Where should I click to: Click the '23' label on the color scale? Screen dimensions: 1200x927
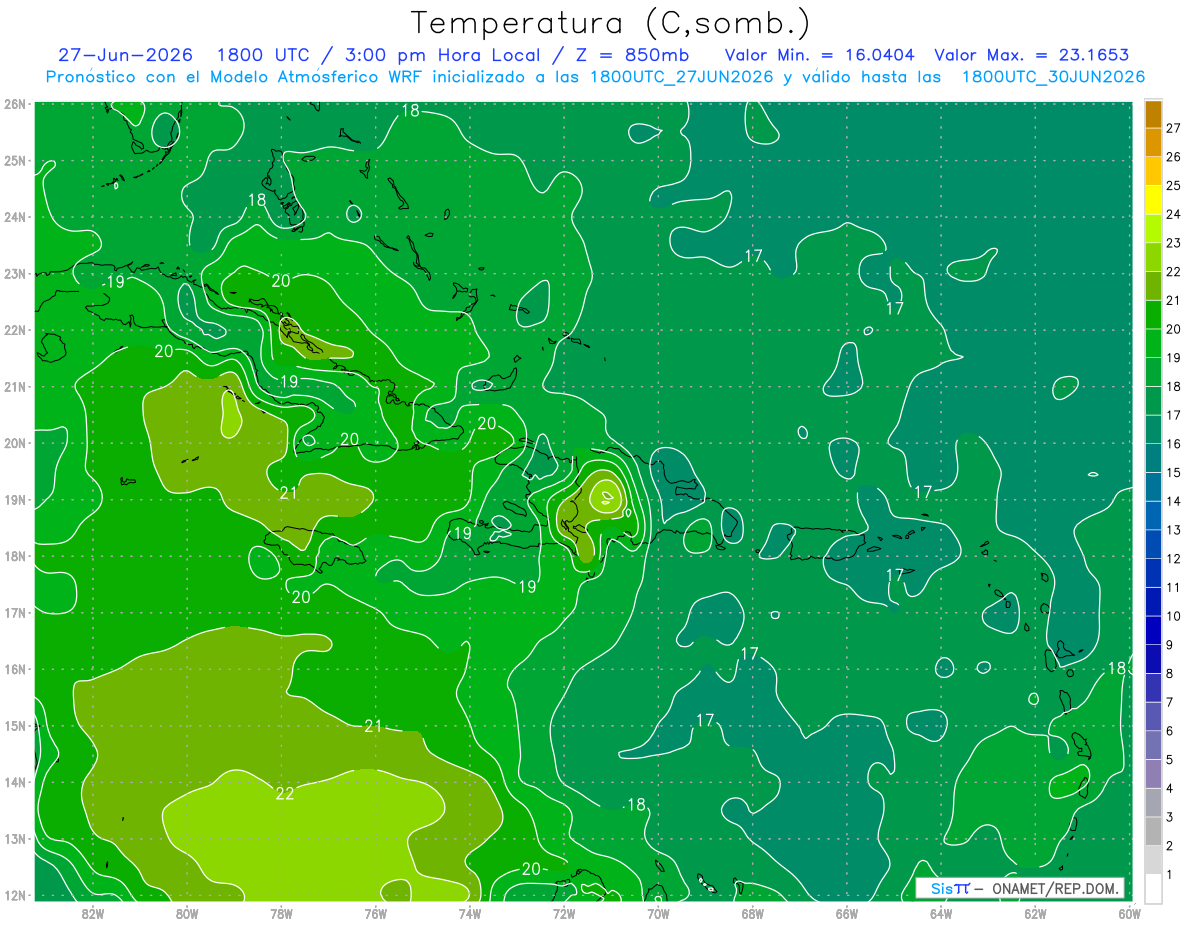coord(1174,243)
